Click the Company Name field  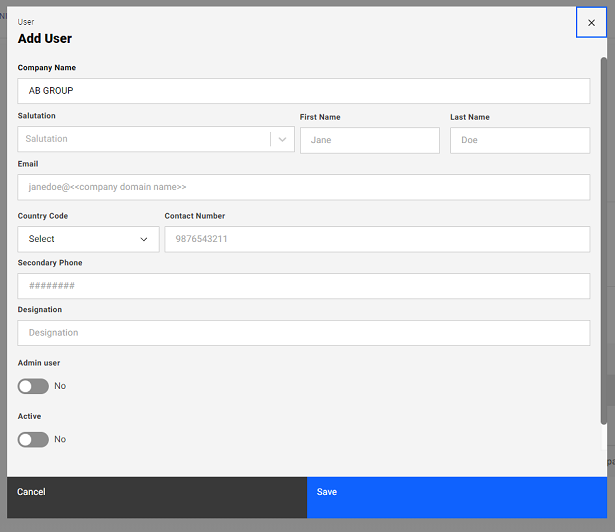(x=303, y=91)
